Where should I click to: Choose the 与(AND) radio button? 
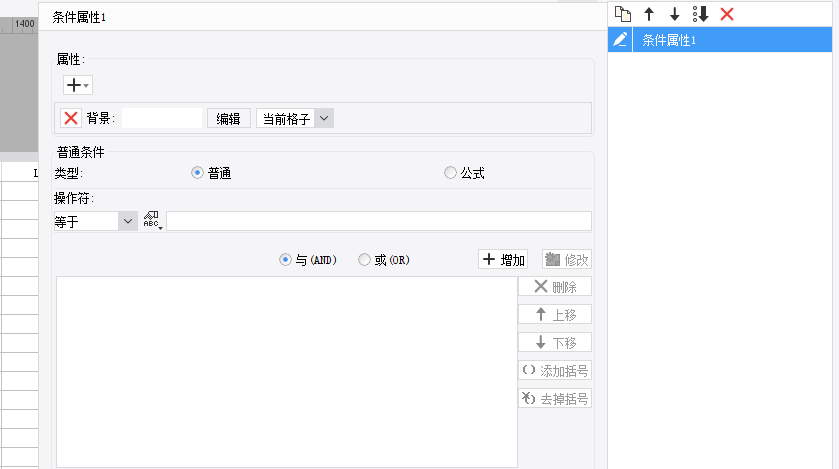(x=285, y=260)
